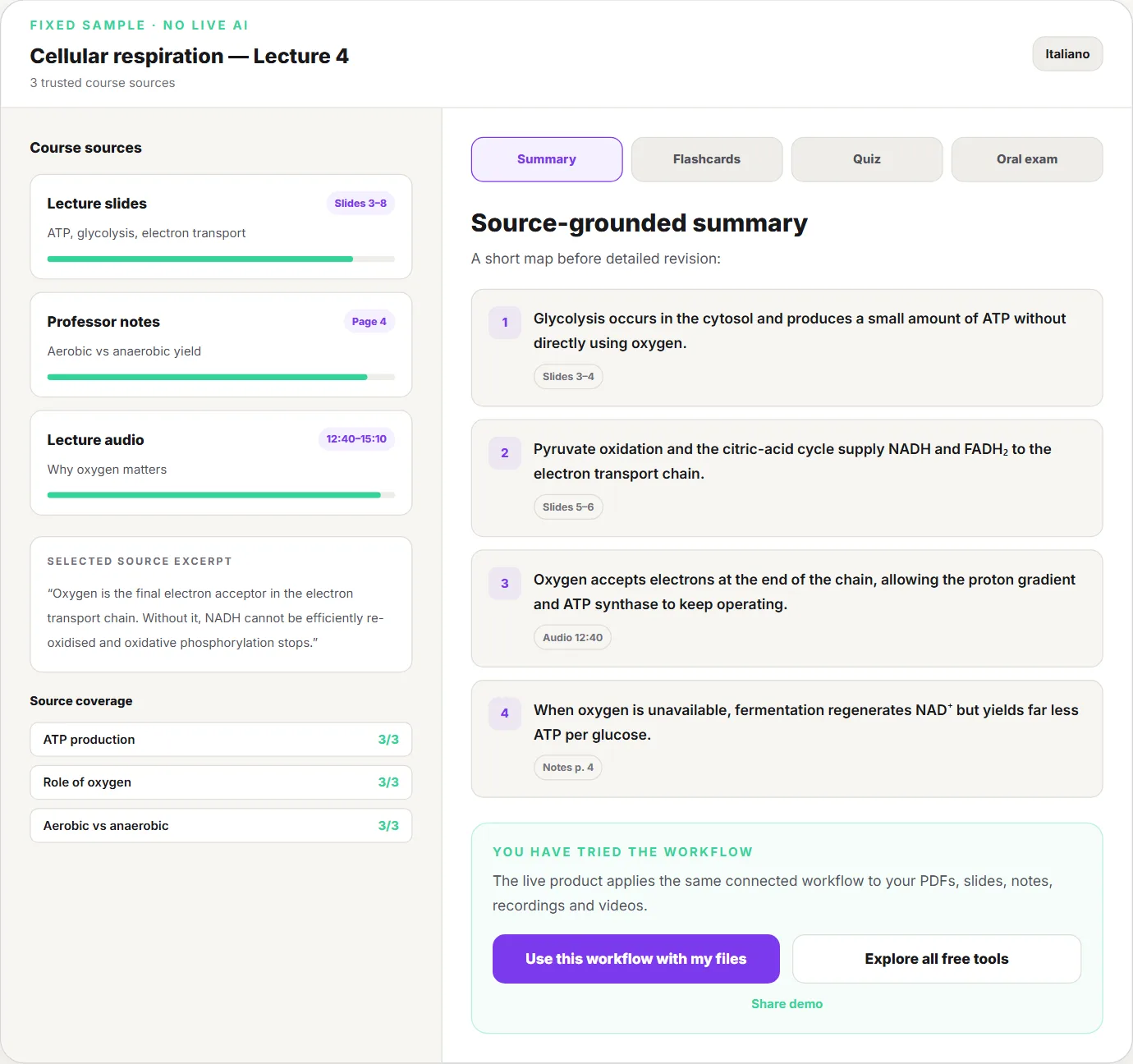
Task: Open the Notes p. 4 citation chip
Action: click(568, 768)
